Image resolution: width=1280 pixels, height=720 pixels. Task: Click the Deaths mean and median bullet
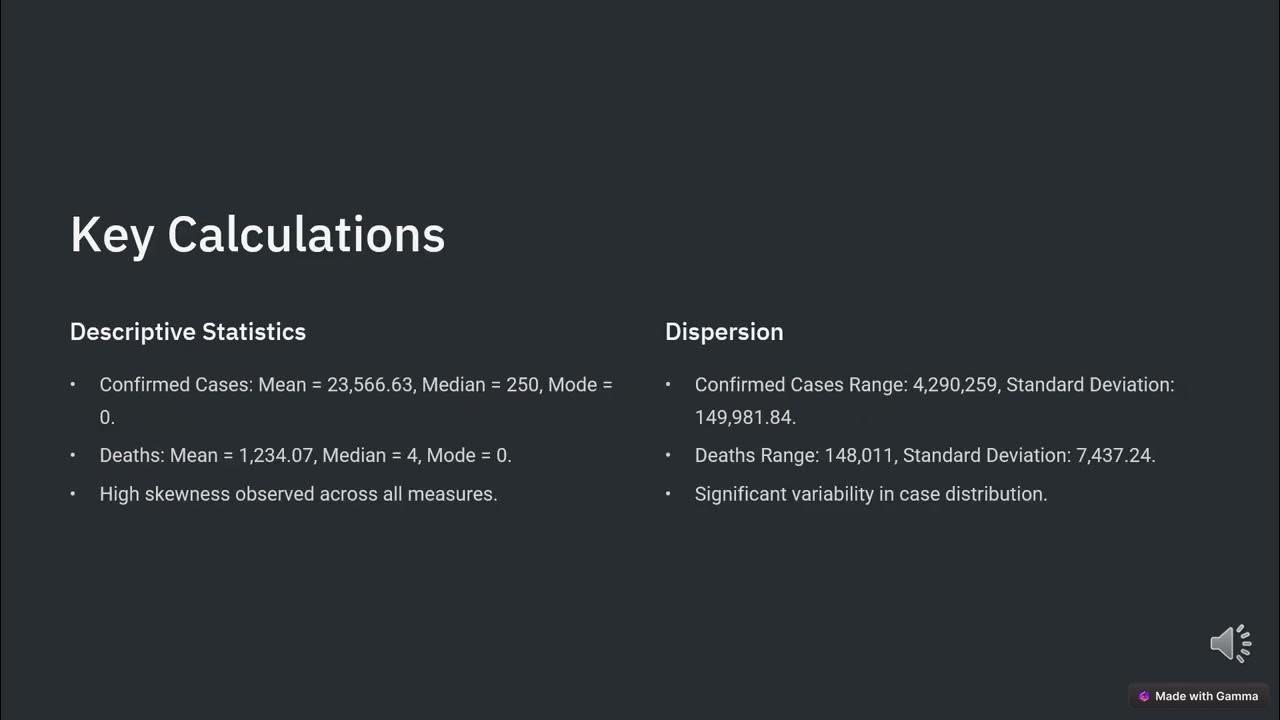tap(305, 455)
